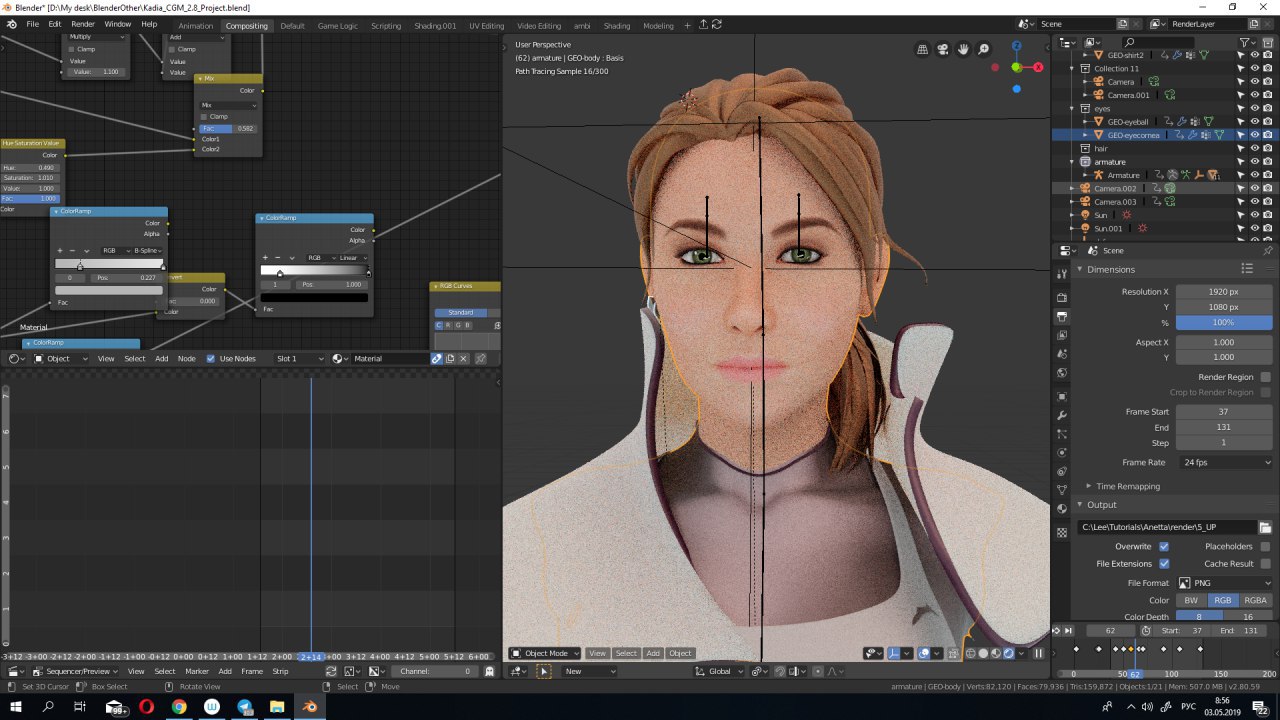Enable the Cache Result checkbox
Screen dimensions: 1280x720
point(1266,564)
